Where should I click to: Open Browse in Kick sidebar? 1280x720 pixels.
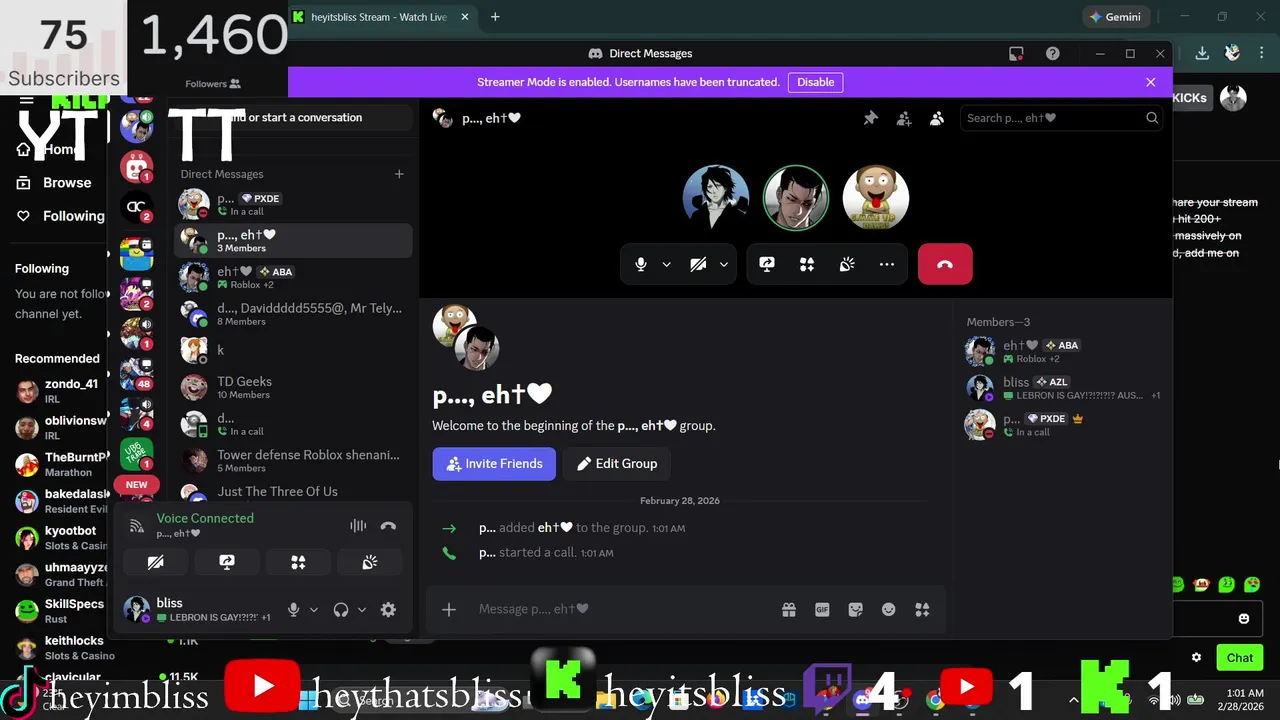(x=54, y=183)
